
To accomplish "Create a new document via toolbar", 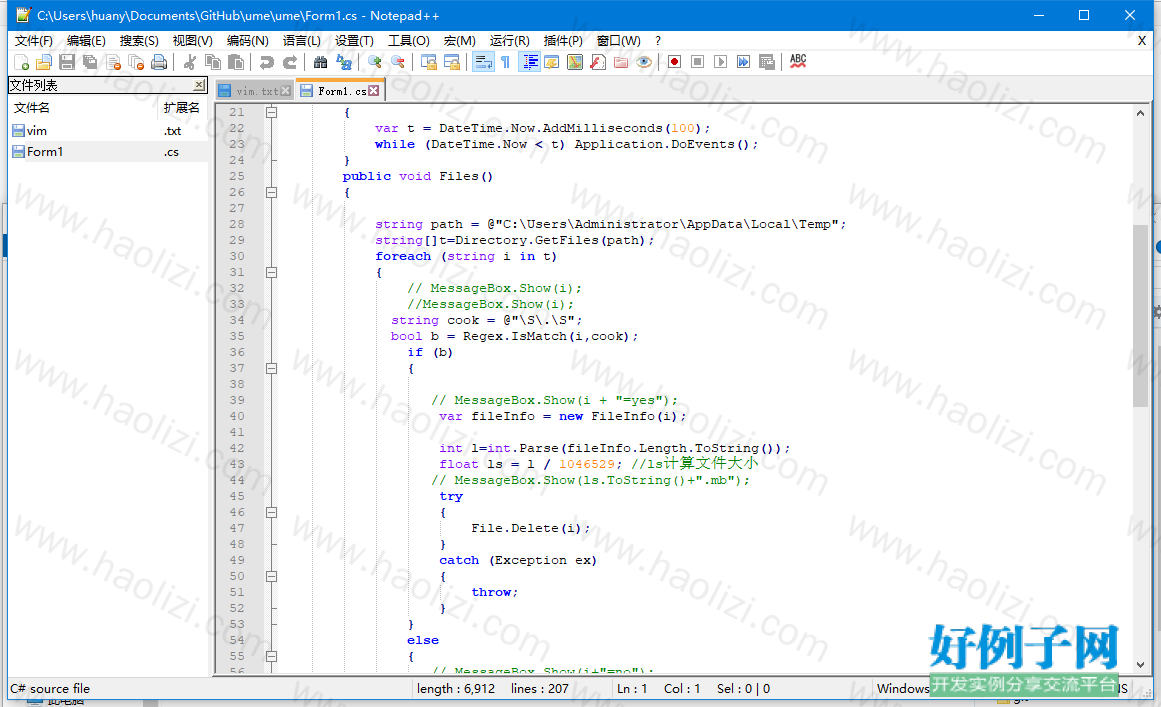I will (21, 62).
